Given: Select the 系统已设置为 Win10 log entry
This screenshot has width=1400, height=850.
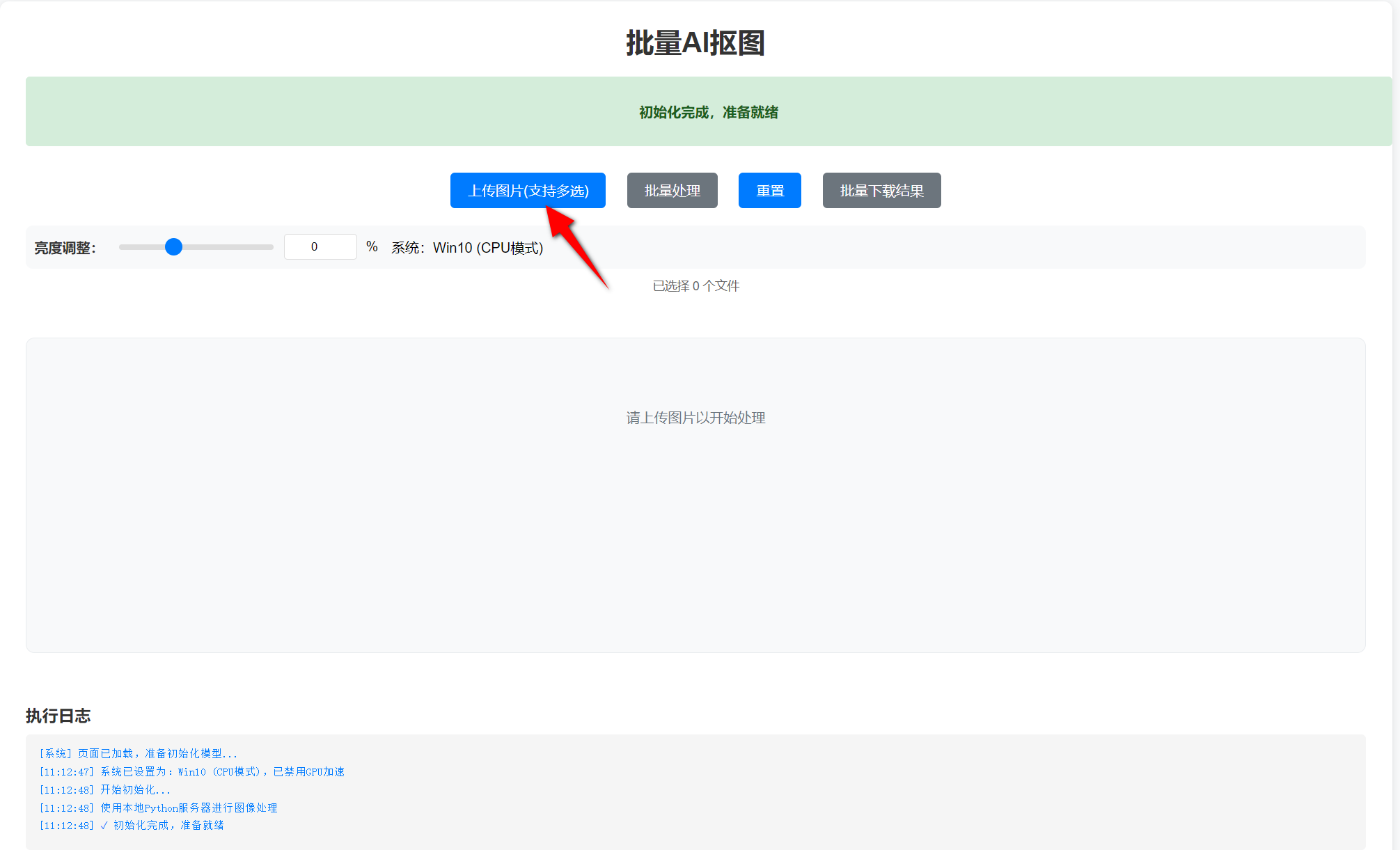Looking at the screenshot, I should click(x=192, y=771).
